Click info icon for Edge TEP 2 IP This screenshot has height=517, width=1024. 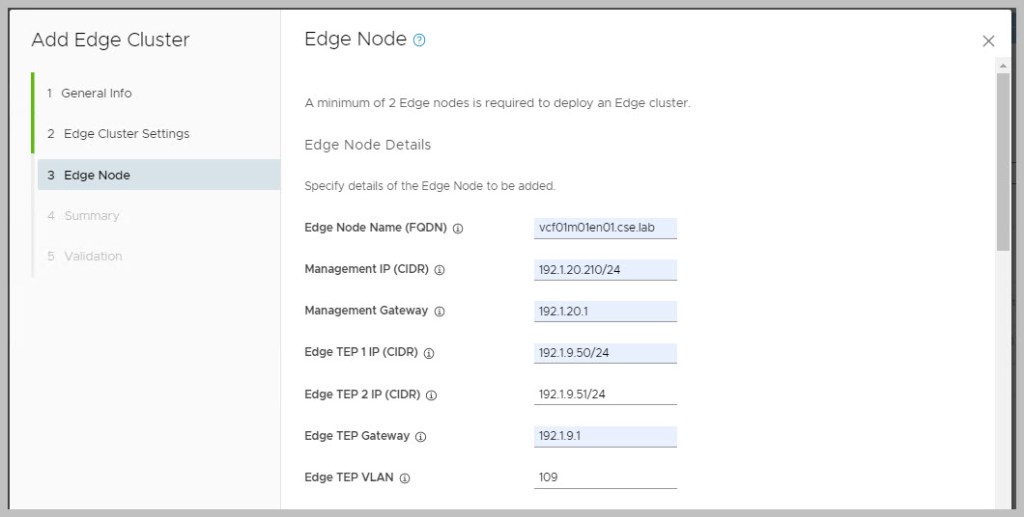(x=431, y=395)
